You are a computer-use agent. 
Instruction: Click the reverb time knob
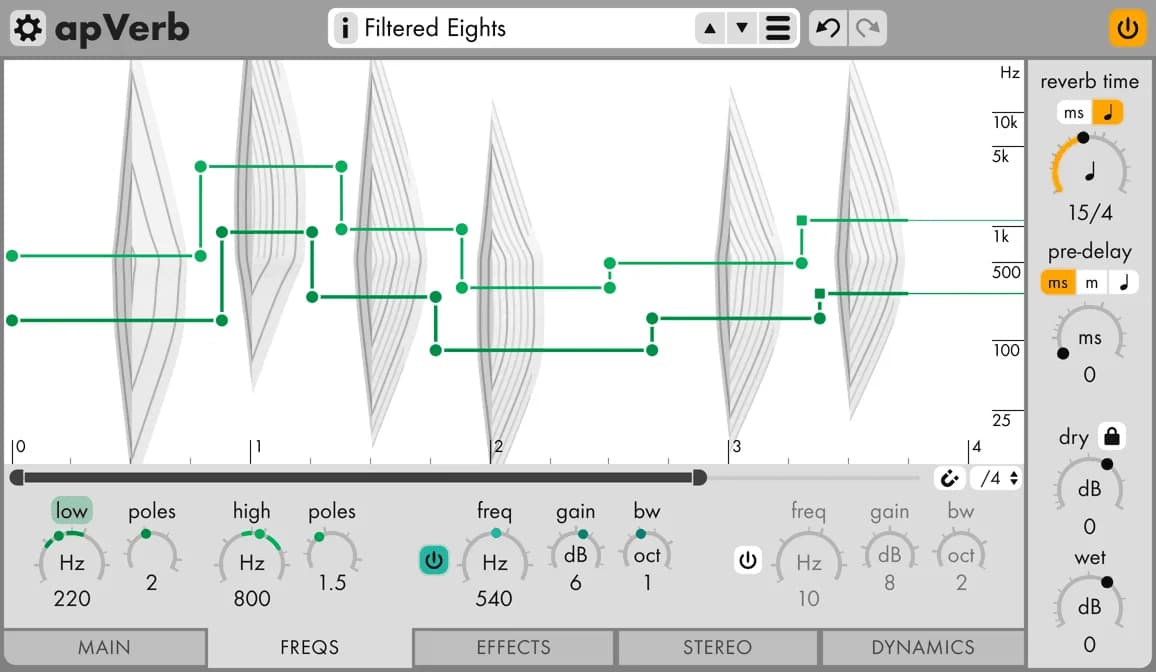[x=1089, y=170]
